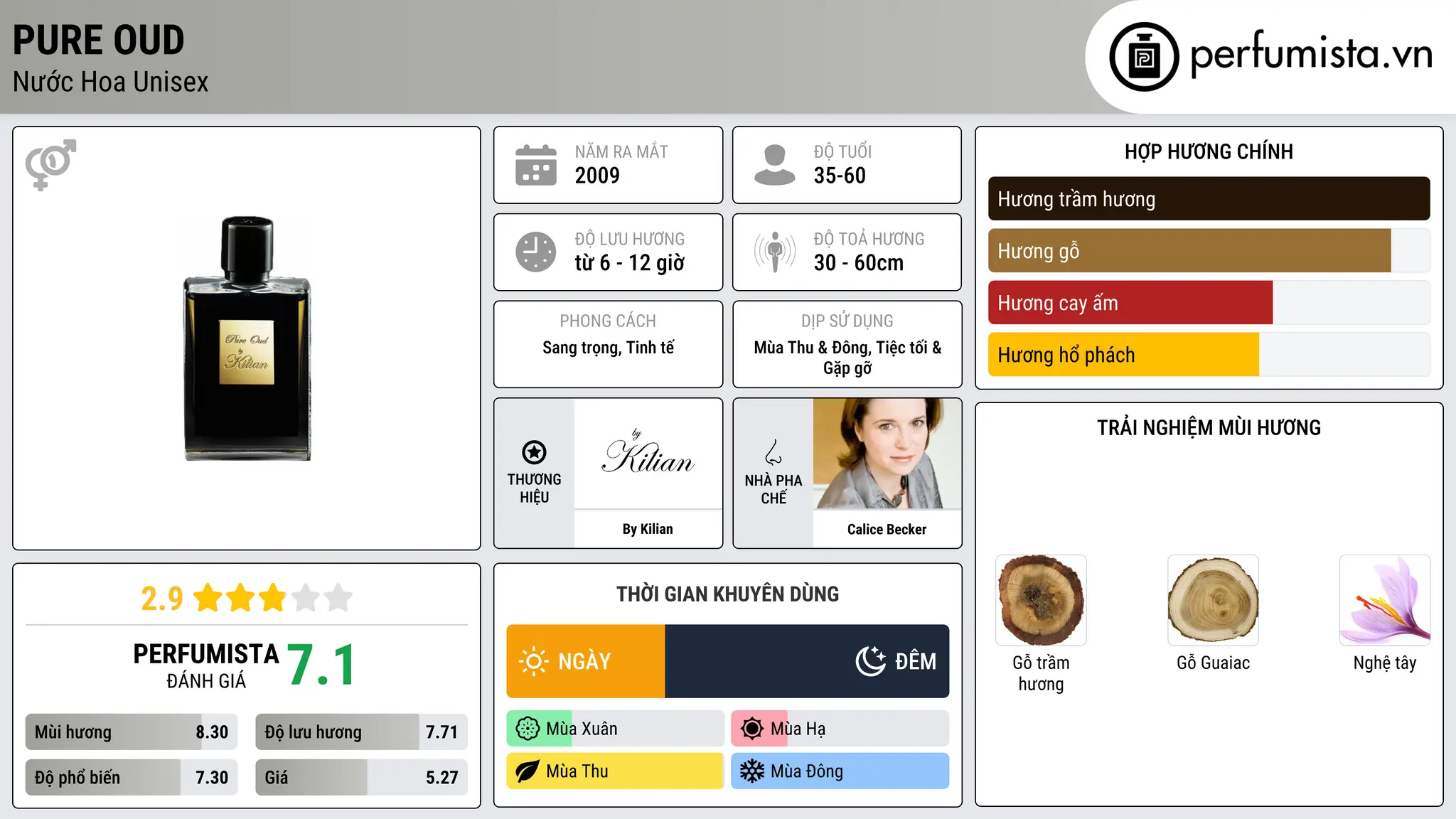The height and width of the screenshot is (819, 1456).
Task: Click the PERFUMISTA ĐÁNH GIÁ label
Action: tap(206, 665)
